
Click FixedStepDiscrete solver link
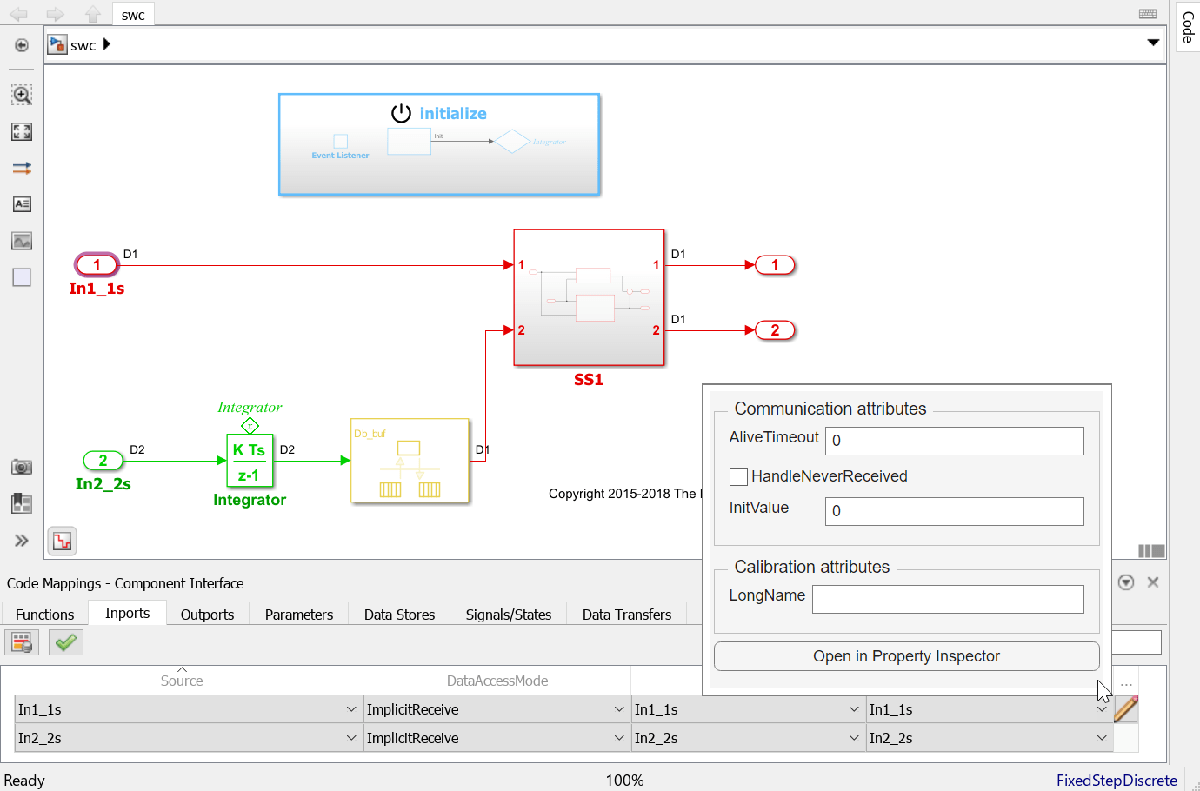click(1116, 780)
